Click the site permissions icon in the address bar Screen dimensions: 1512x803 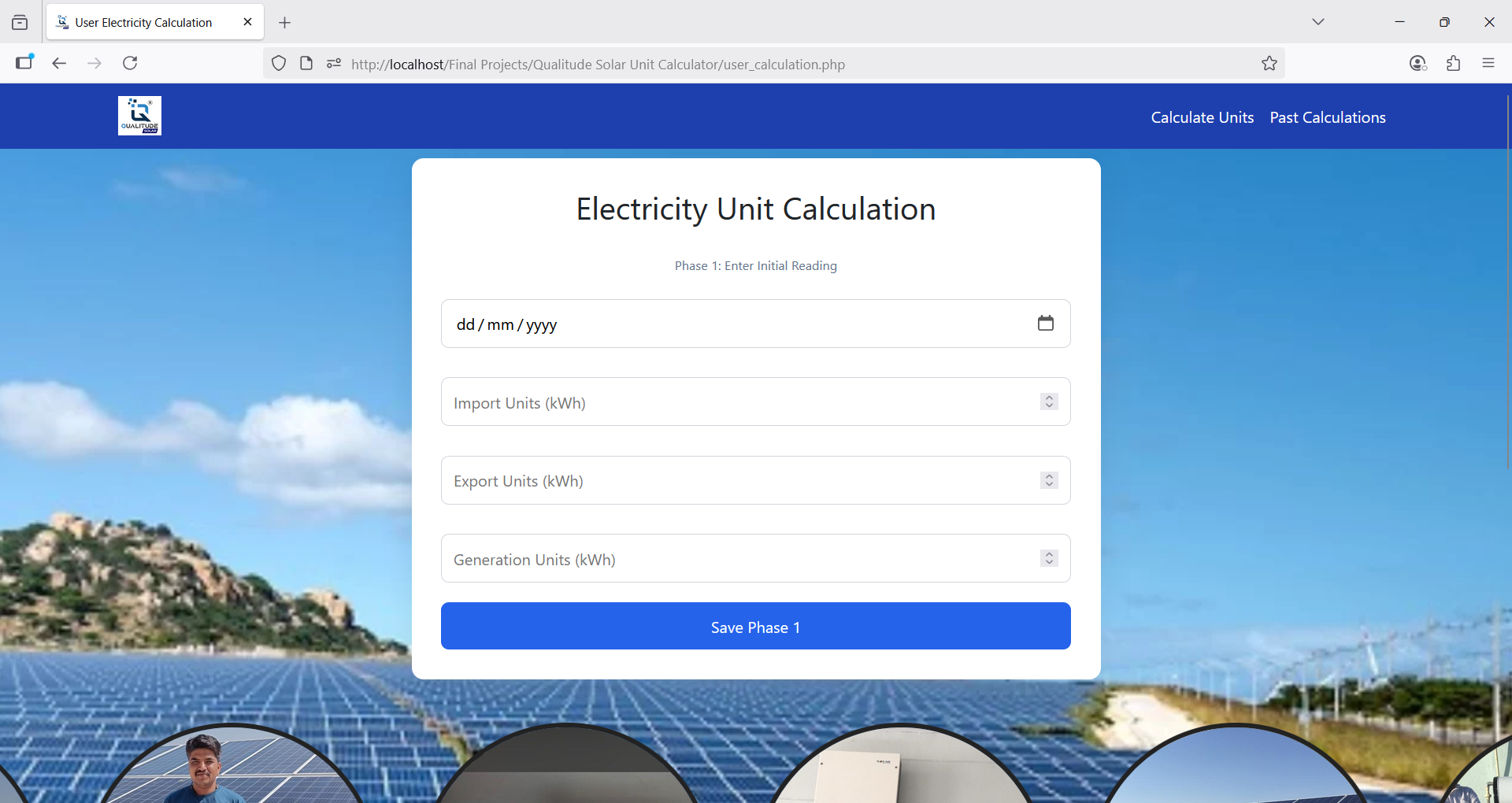pos(334,64)
